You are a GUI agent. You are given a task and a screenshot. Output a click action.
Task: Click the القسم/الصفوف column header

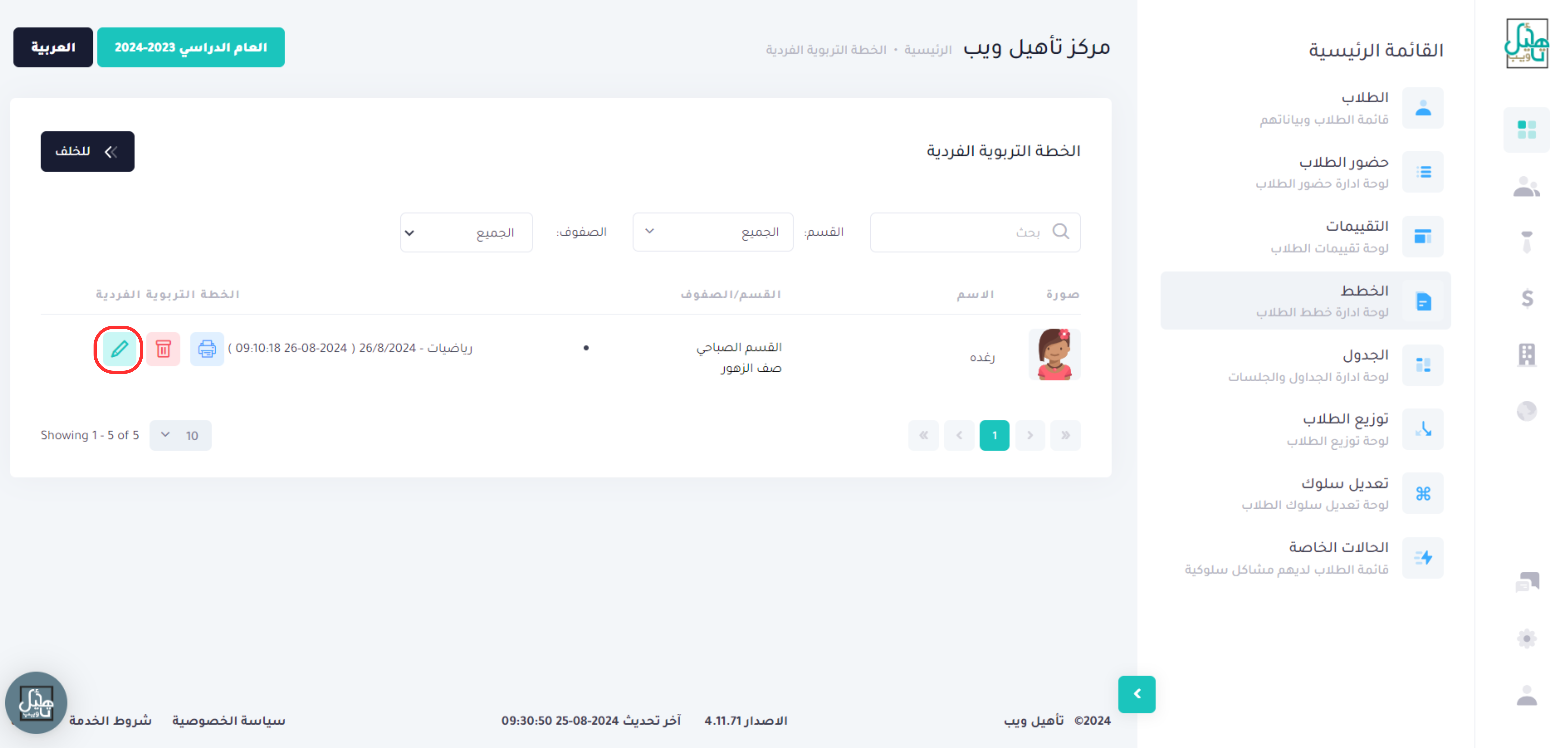tap(730, 294)
